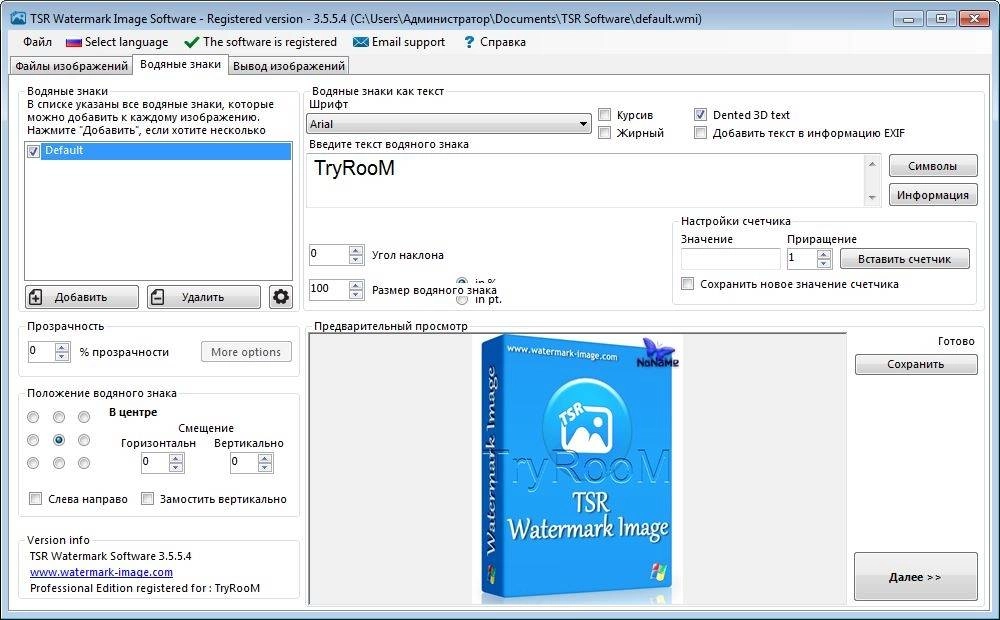Increase % прозрачности value
This screenshot has height=620, width=1000.
(62, 347)
